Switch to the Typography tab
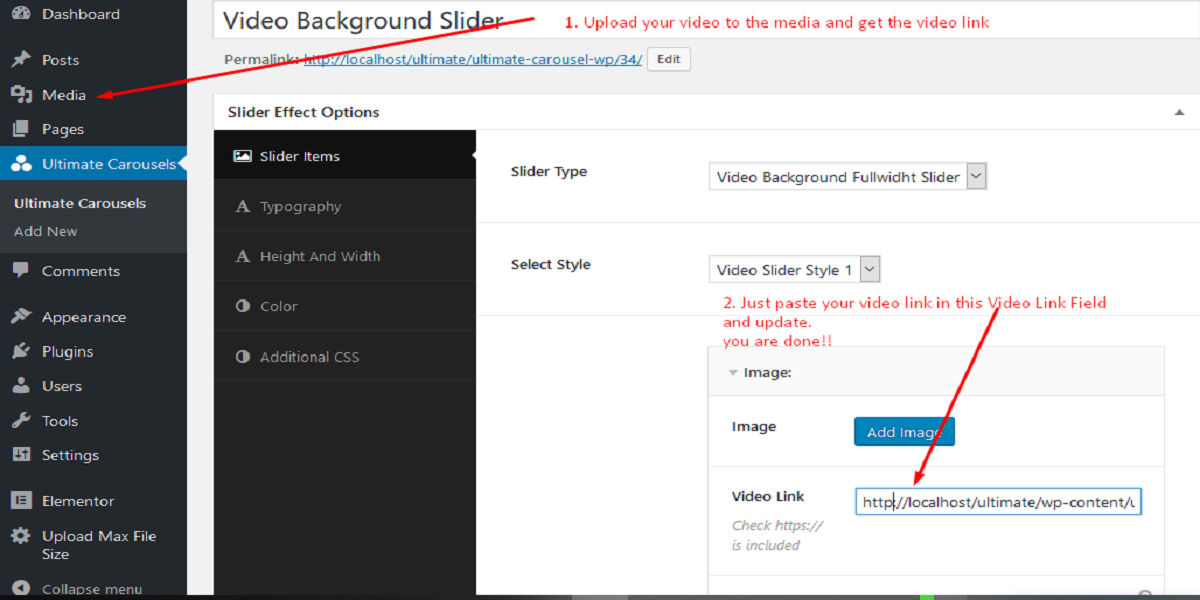The width and height of the screenshot is (1200, 600). coord(345,207)
